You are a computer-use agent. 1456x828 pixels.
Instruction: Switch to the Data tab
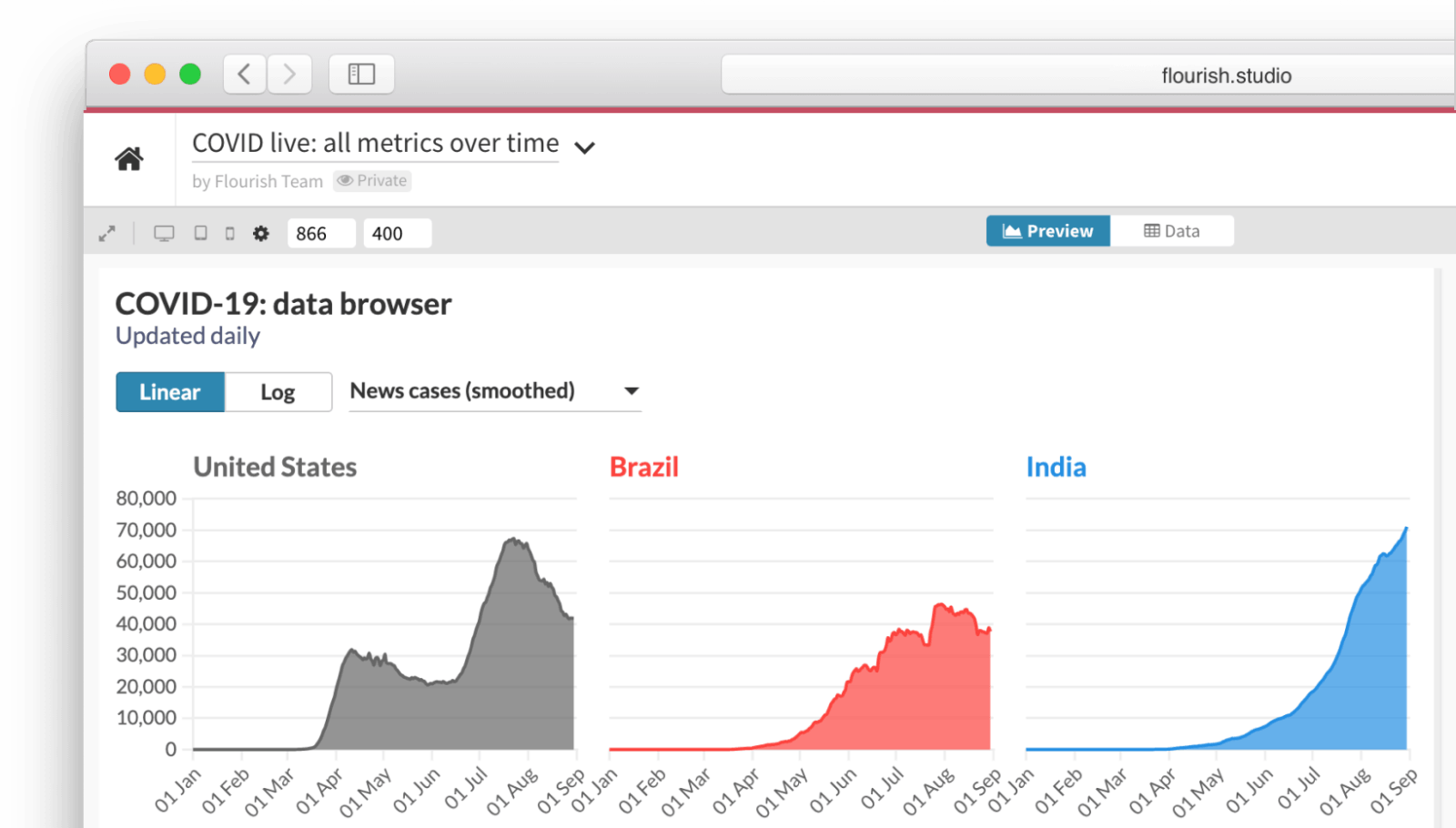1172,231
